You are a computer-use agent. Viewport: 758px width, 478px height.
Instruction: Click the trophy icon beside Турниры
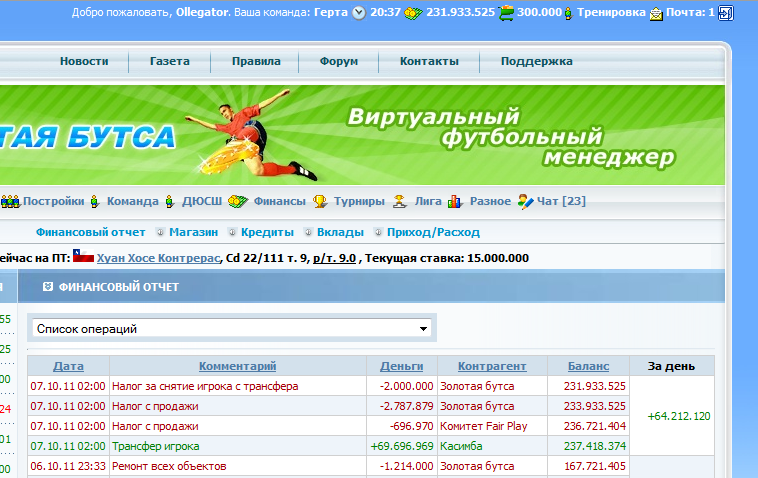click(x=320, y=201)
